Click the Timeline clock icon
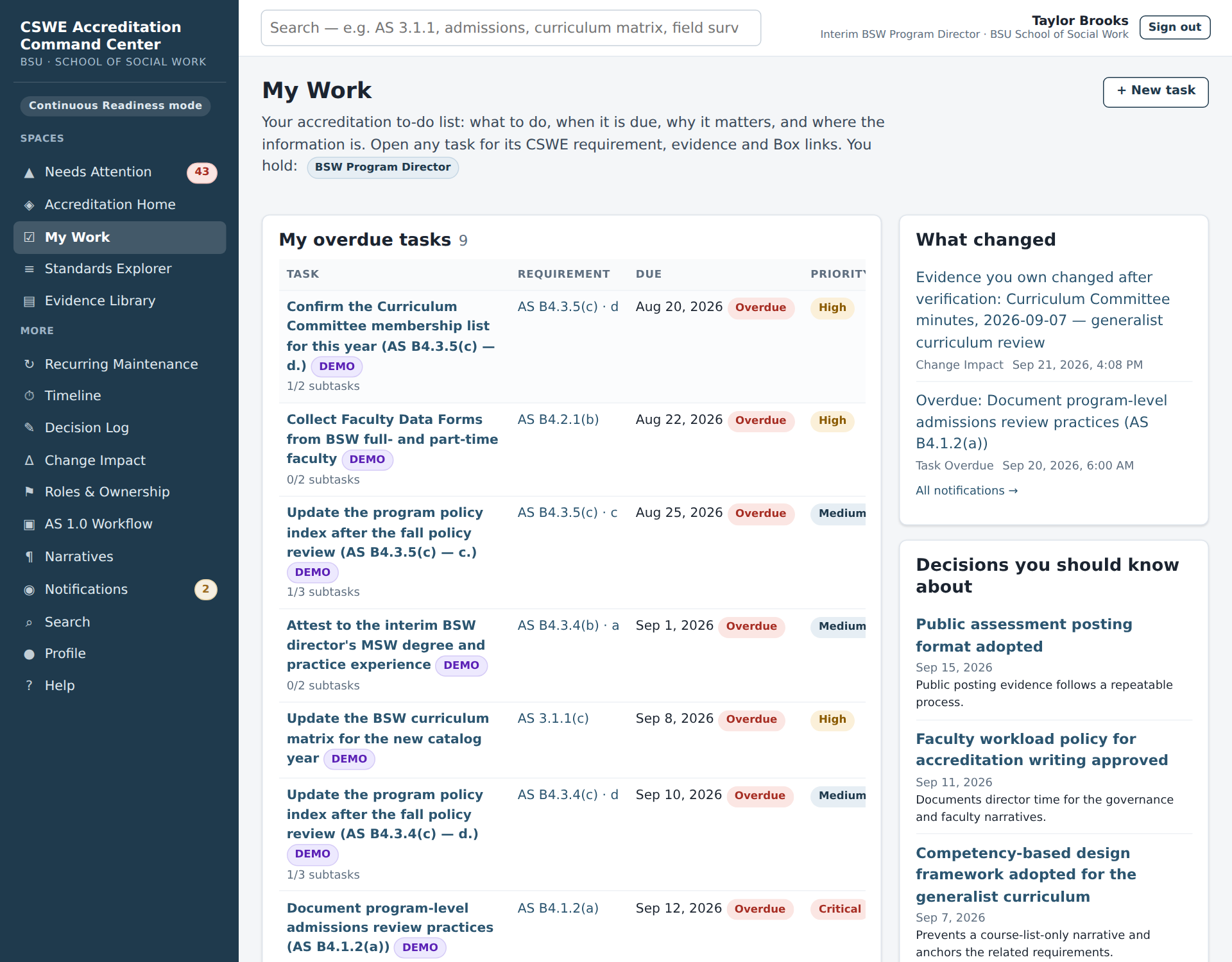Viewport: 1232px width, 962px height. point(29,396)
